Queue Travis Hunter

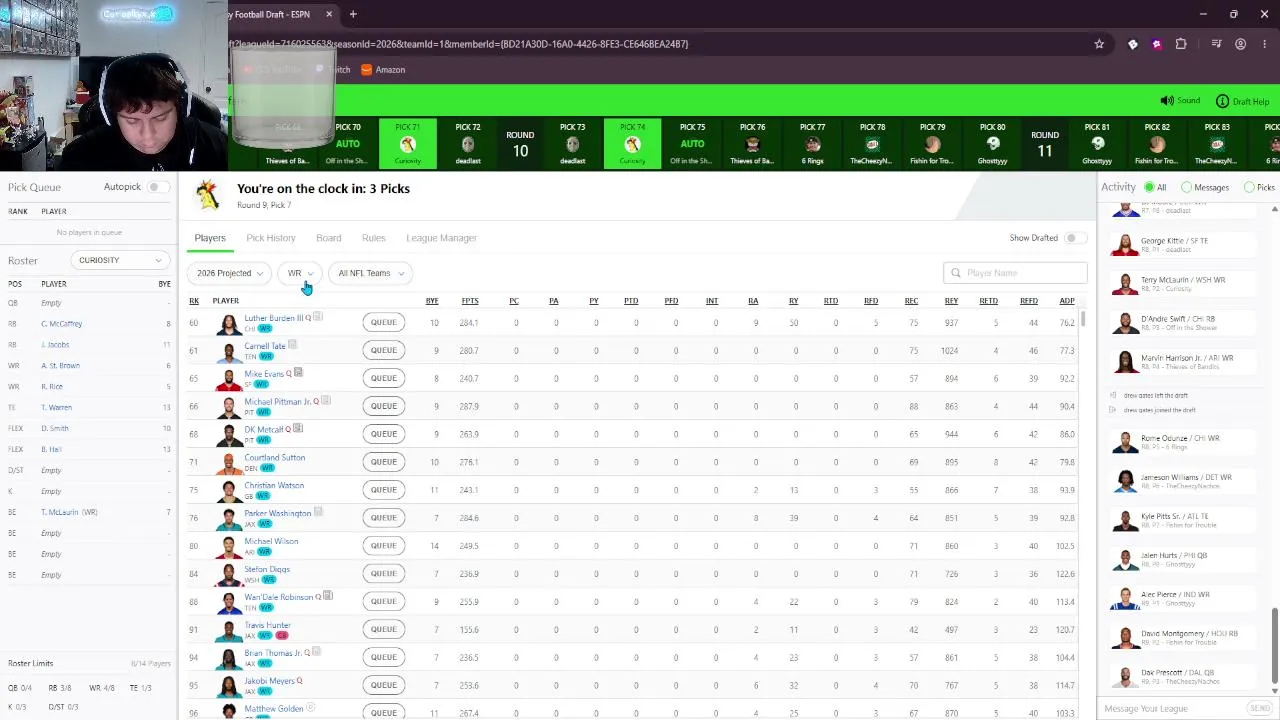tap(384, 629)
